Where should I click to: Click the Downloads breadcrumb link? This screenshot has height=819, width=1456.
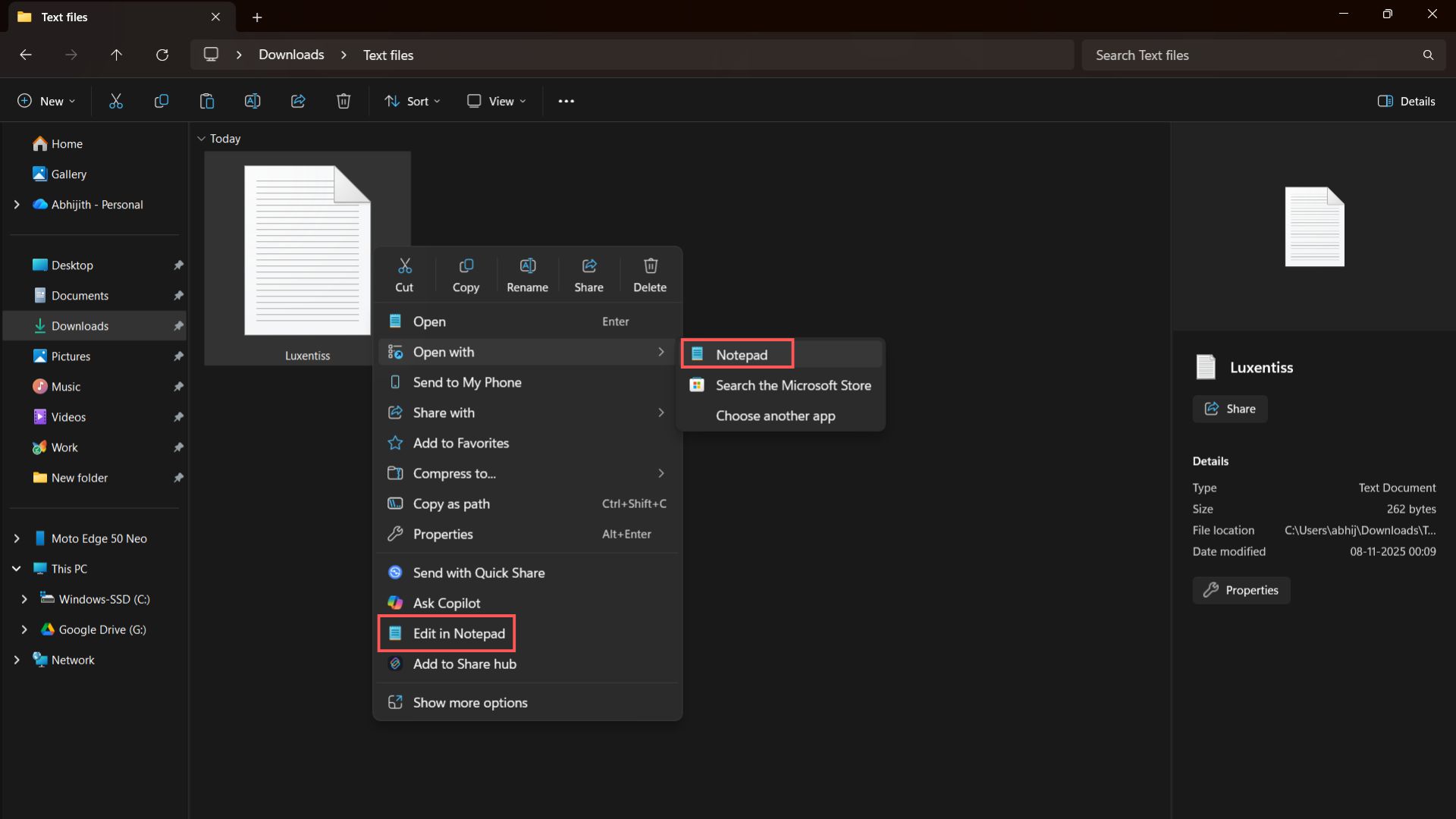tap(290, 55)
